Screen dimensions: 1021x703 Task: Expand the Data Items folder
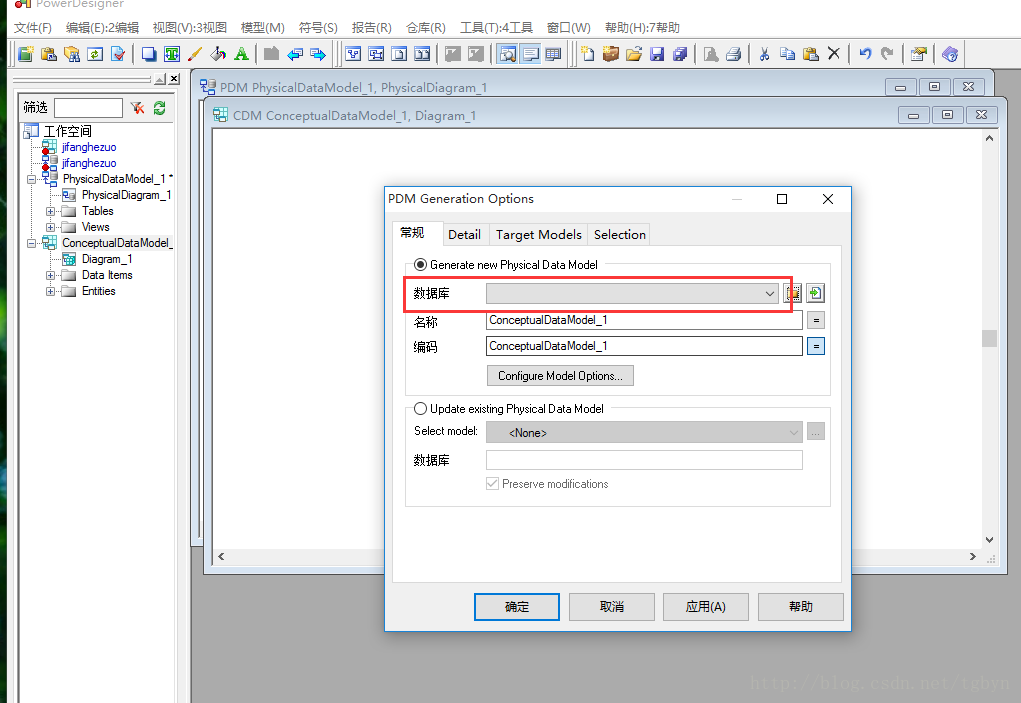coord(50,275)
